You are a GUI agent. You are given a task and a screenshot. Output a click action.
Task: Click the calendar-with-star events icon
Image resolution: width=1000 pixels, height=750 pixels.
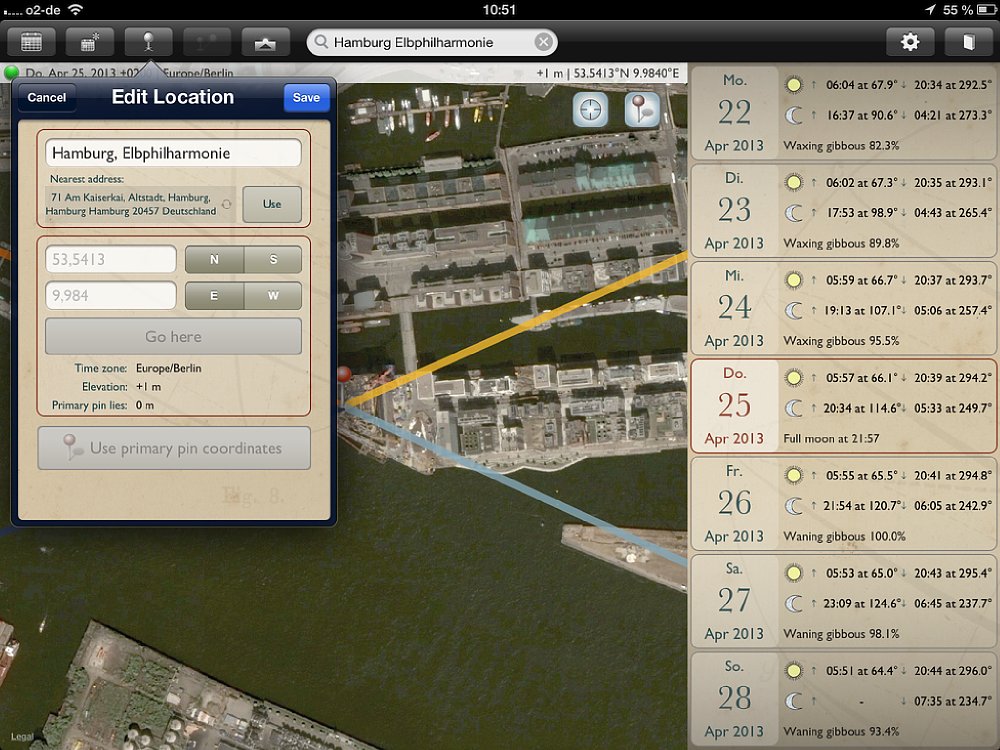tap(90, 42)
